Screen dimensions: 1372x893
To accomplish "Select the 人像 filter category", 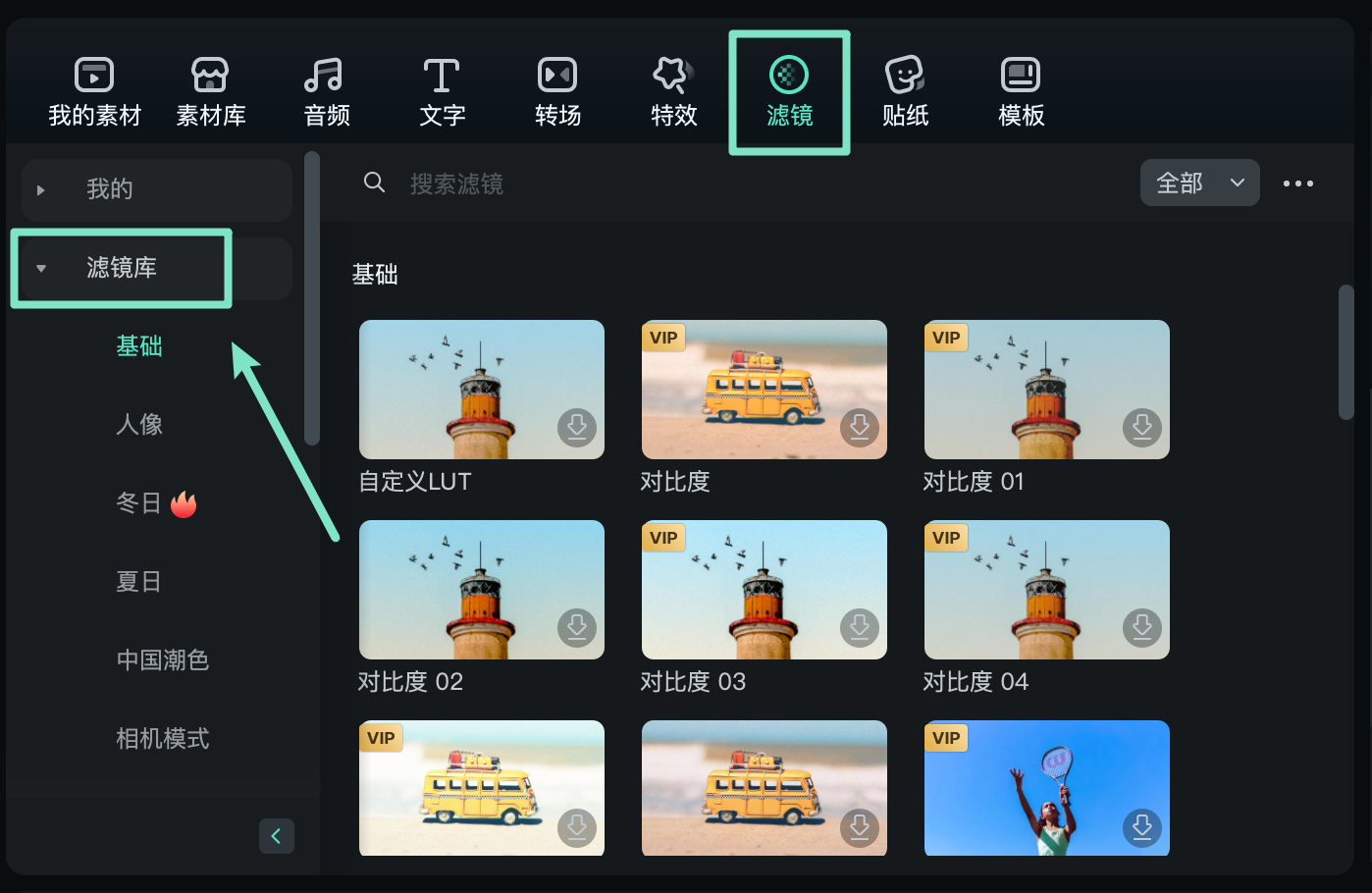I will click(x=138, y=425).
